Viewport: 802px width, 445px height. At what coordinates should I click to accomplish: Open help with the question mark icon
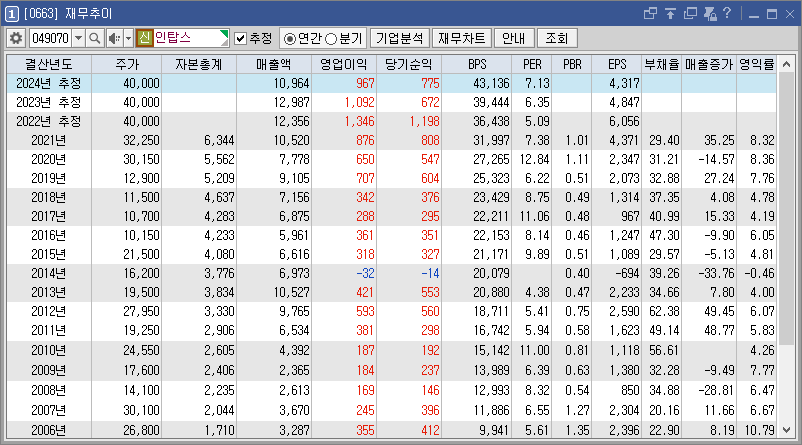(727, 13)
